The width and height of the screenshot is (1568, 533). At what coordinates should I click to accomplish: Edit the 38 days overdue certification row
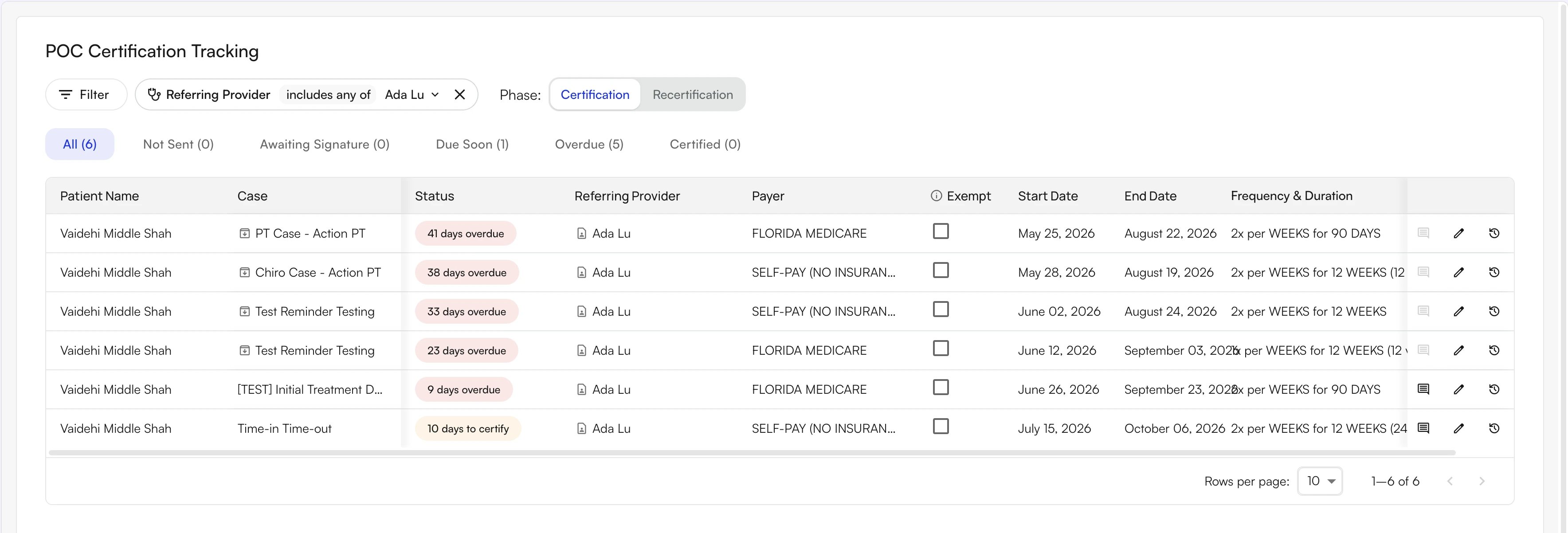[x=1458, y=272]
